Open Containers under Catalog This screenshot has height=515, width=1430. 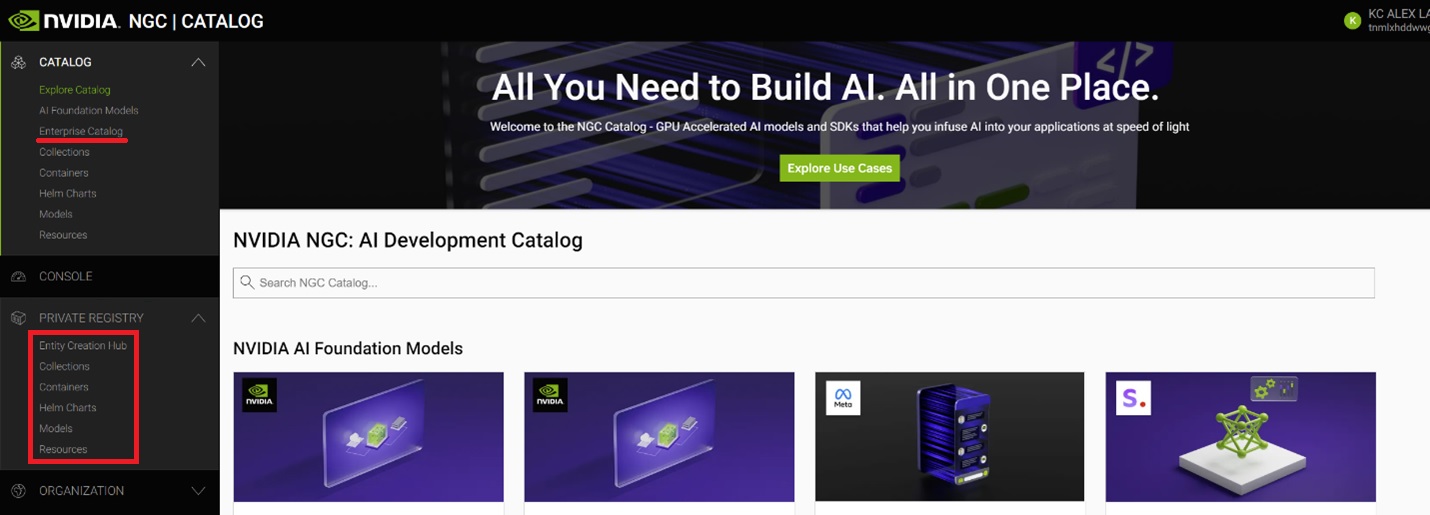coord(64,173)
